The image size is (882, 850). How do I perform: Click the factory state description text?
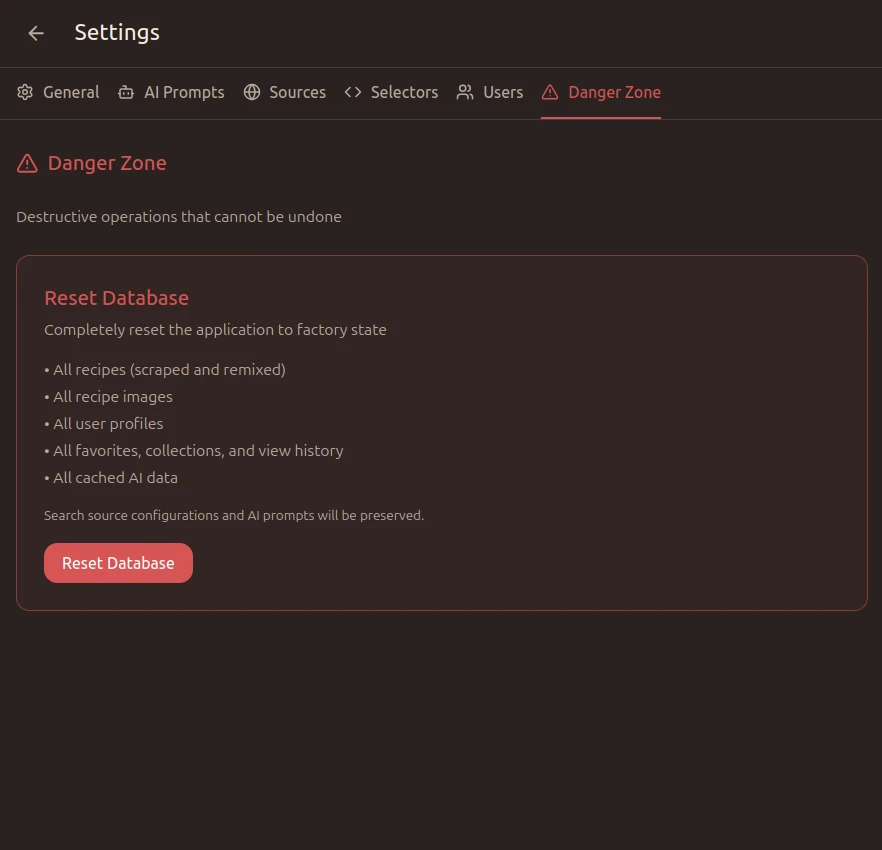[215, 329]
